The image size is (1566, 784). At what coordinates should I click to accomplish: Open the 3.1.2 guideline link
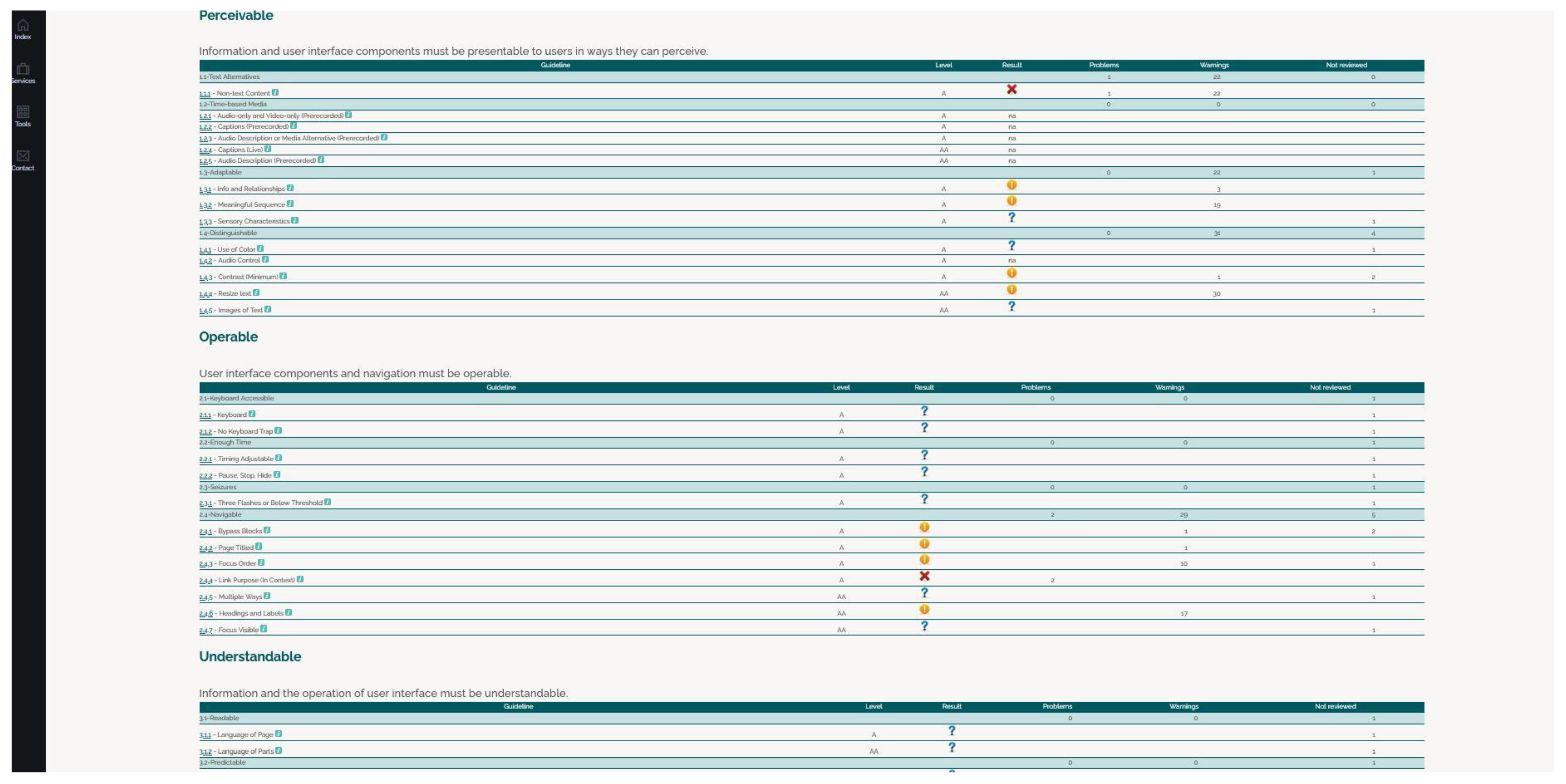coord(205,752)
